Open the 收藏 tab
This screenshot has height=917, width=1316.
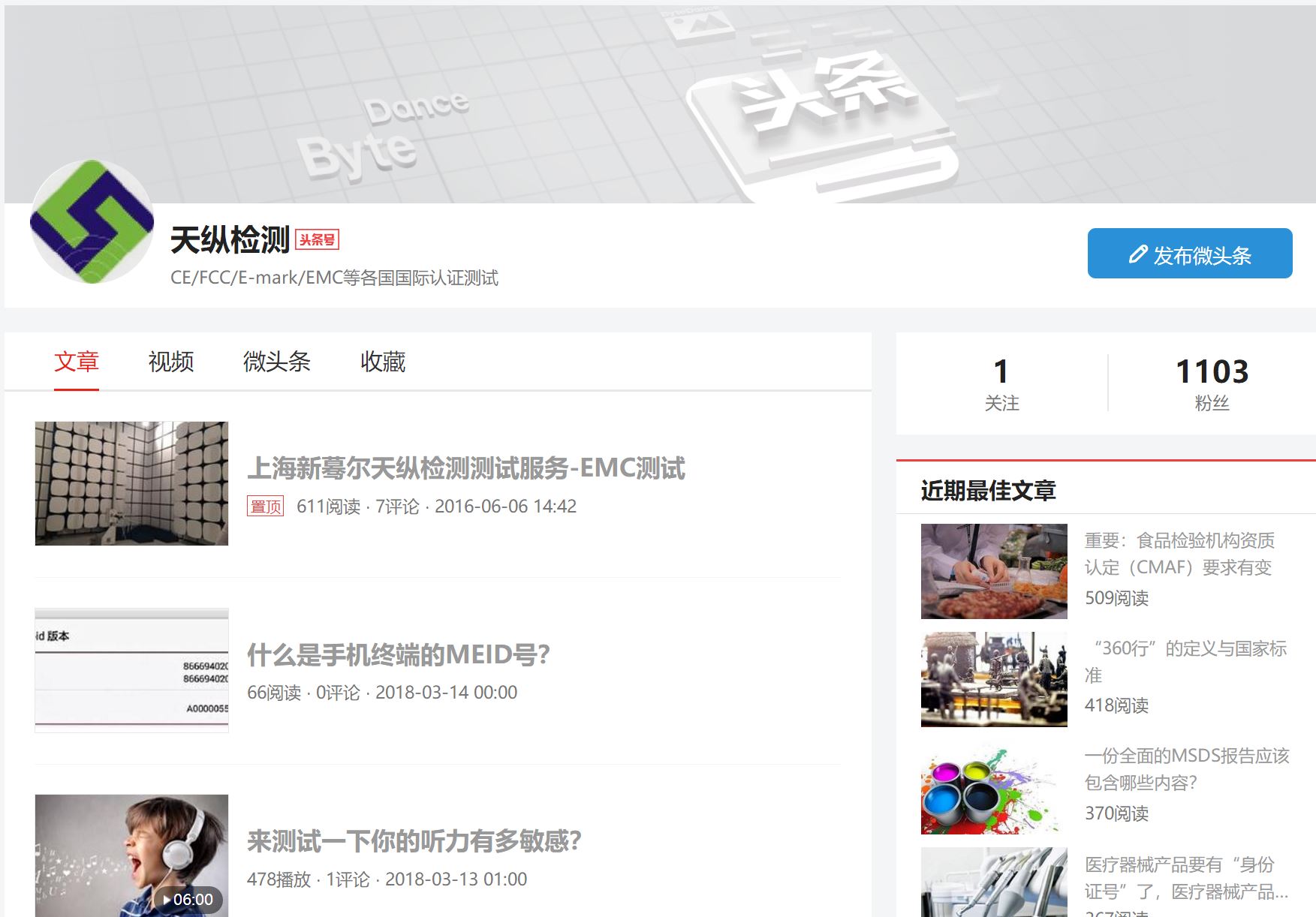click(381, 362)
